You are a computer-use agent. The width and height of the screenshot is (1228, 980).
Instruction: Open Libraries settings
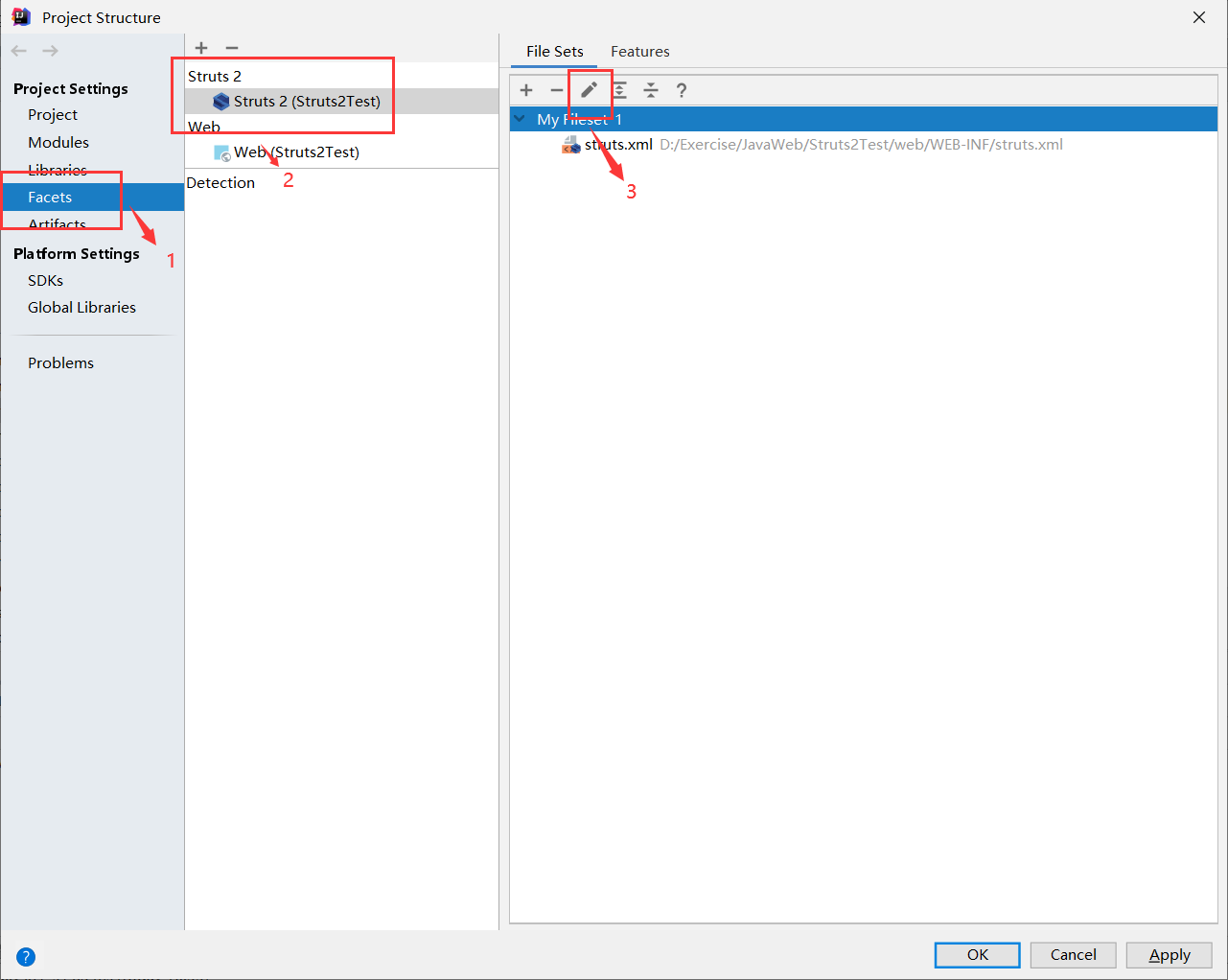58,170
